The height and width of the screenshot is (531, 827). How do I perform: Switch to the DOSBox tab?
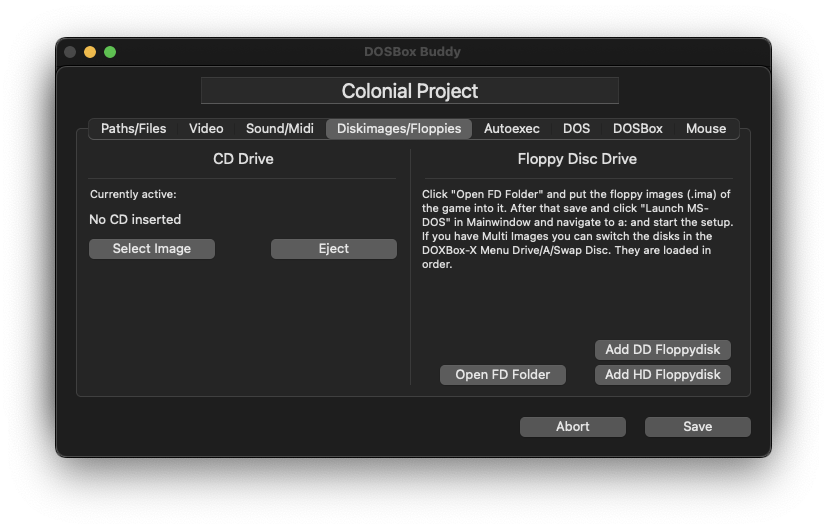pyautogui.click(x=638, y=129)
